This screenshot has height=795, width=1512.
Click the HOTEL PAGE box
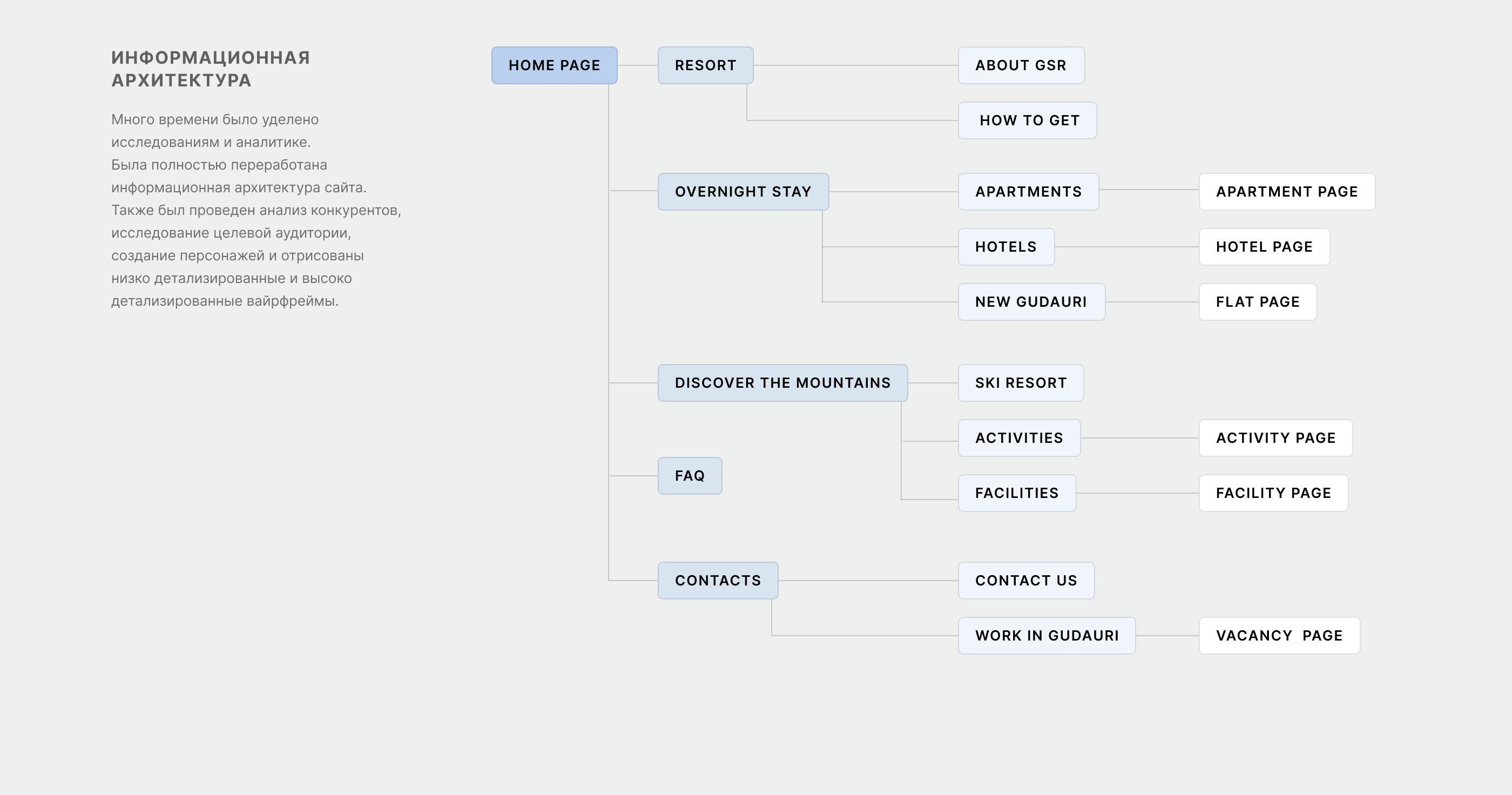click(x=1264, y=247)
